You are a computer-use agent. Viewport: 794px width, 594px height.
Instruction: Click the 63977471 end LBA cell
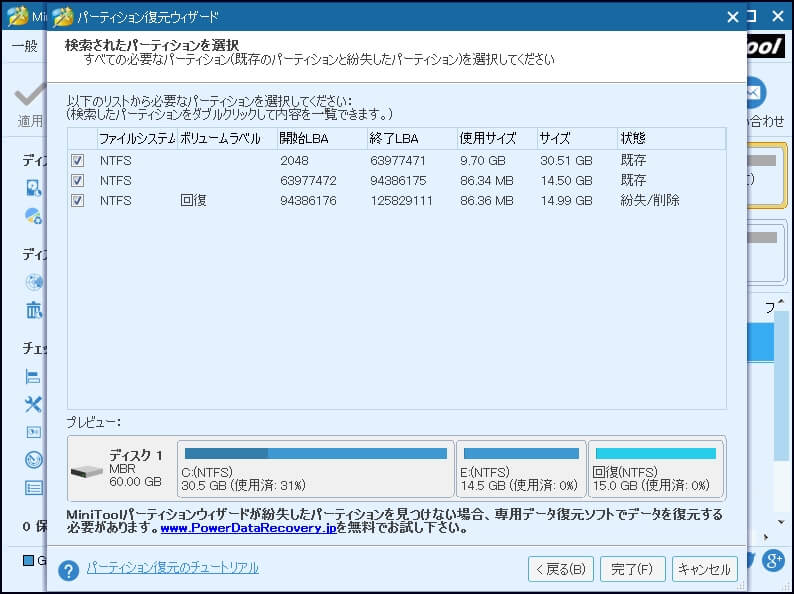398,161
